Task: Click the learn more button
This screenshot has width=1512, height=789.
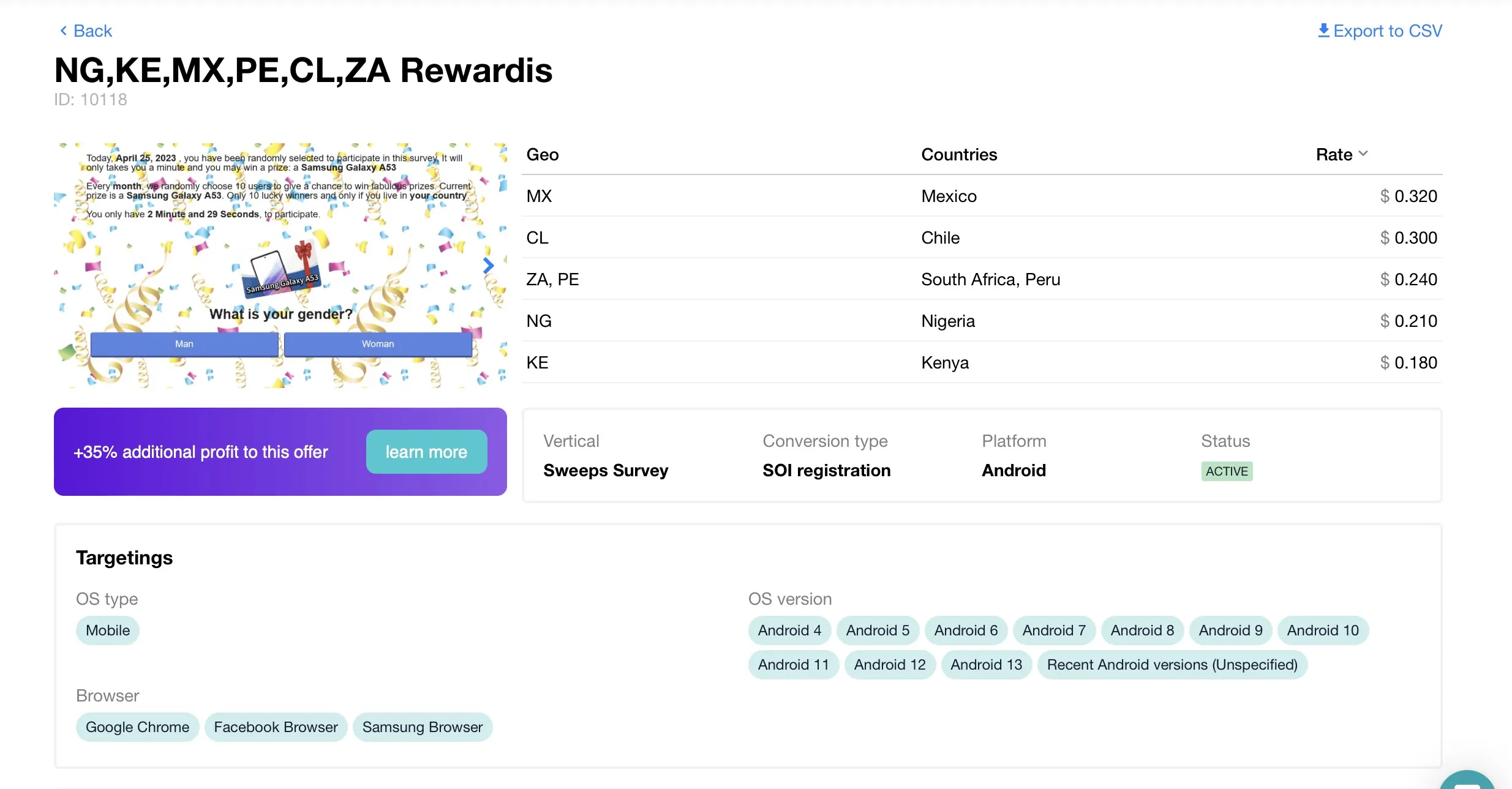Action: [x=426, y=452]
